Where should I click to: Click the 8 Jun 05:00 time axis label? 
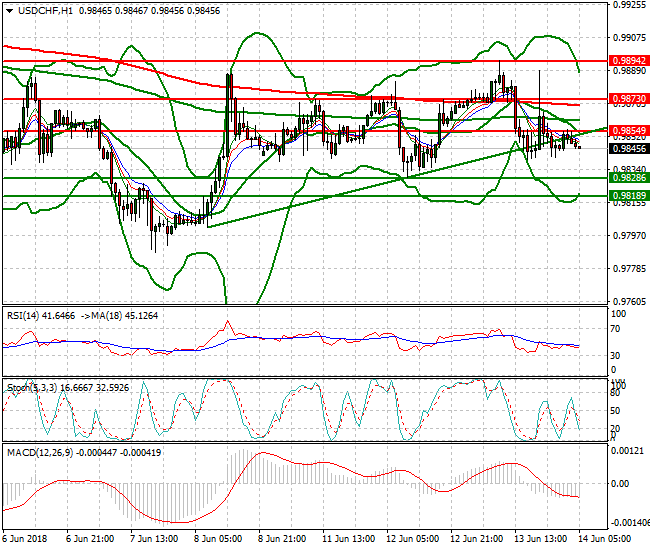point(218,539)
